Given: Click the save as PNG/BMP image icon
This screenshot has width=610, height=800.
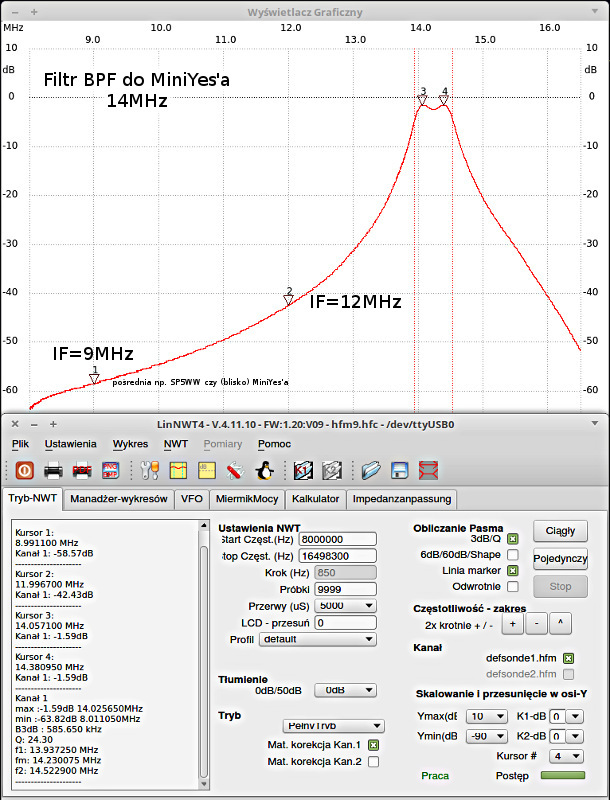Looking at the screenshot, I should 111,469.
